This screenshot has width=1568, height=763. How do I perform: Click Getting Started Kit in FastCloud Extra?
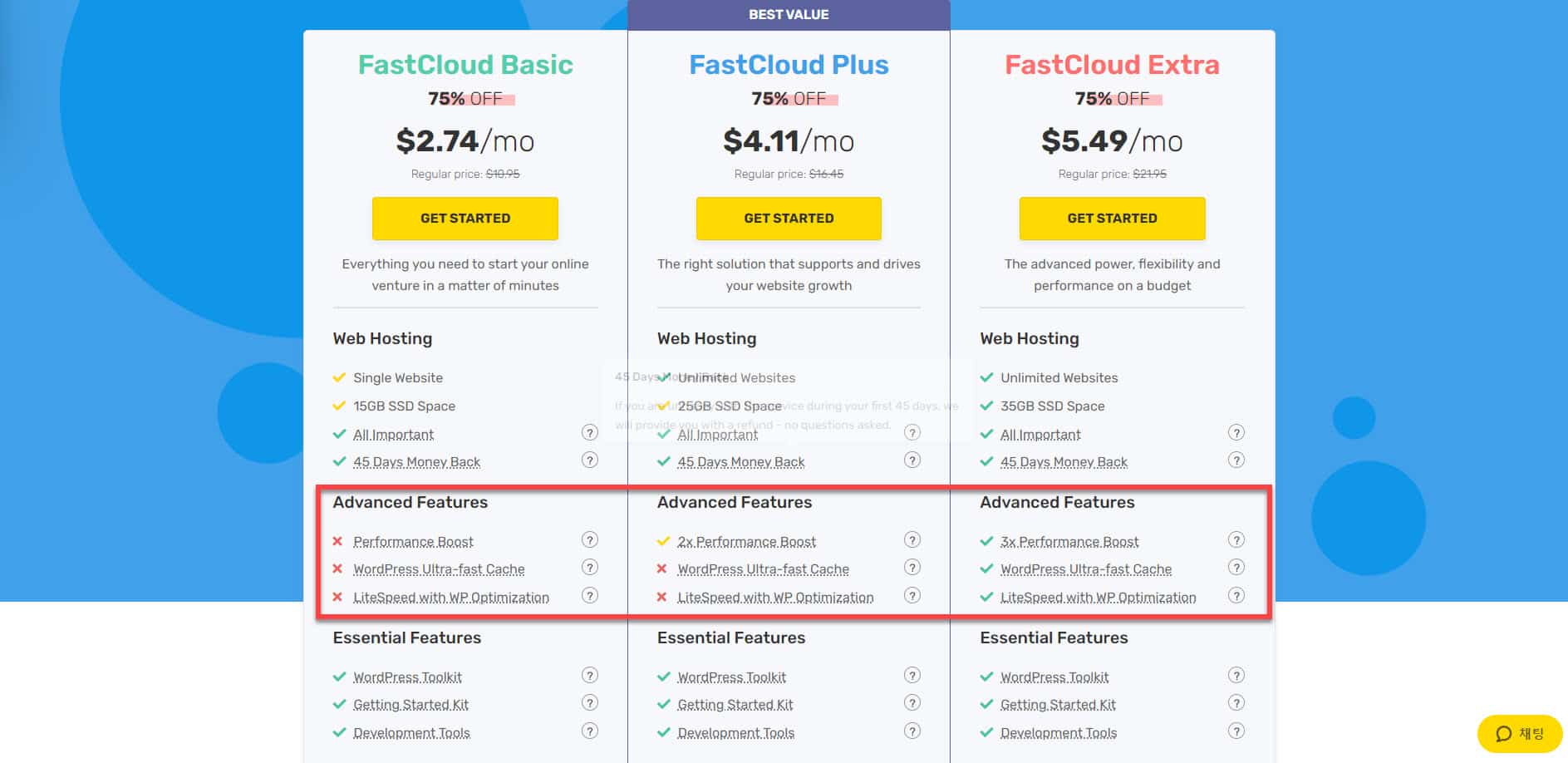(1058, 704)
